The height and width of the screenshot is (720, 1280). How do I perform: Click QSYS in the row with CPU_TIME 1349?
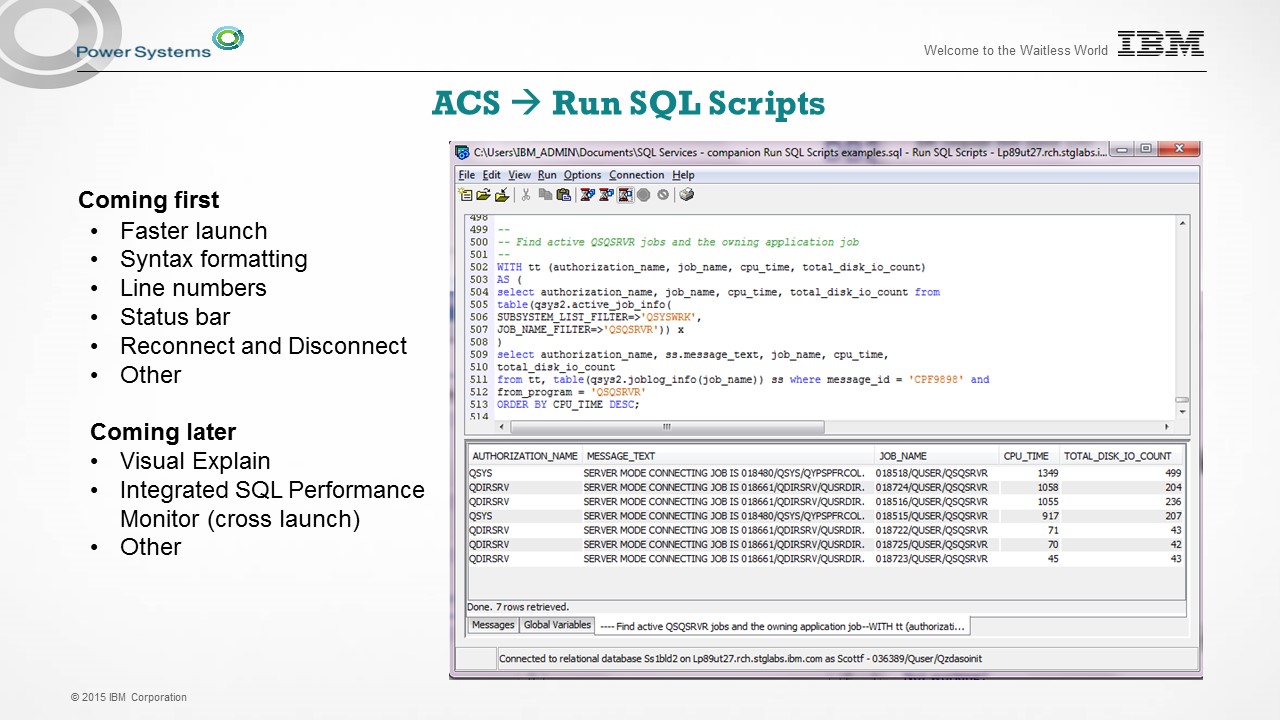click(480, 473)
